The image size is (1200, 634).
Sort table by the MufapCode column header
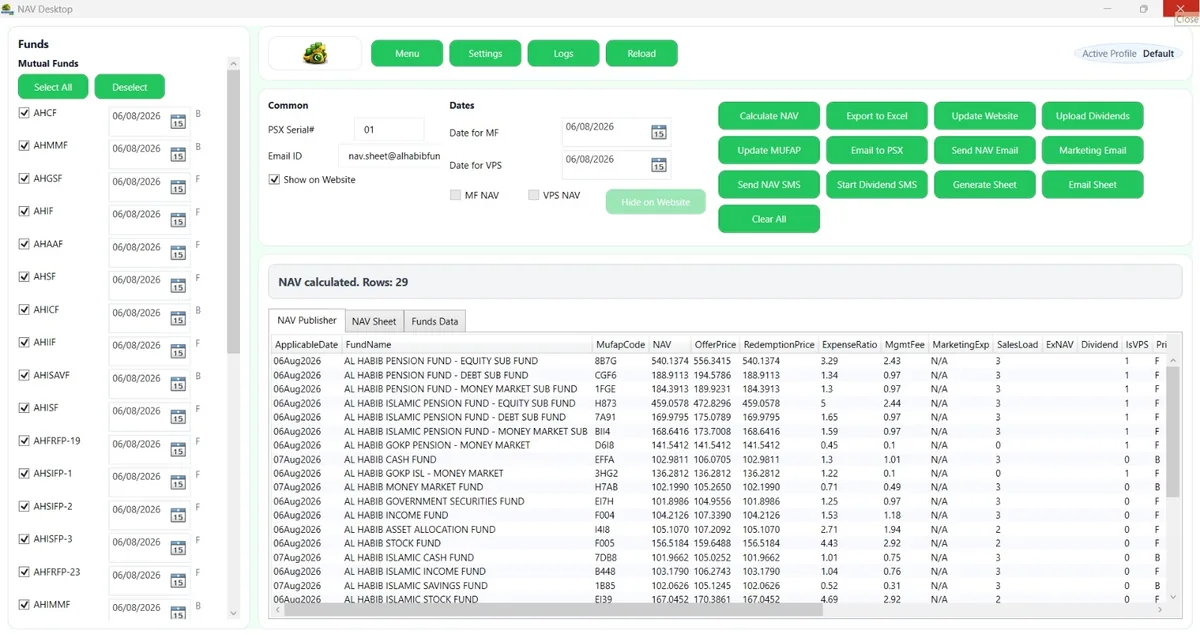click(620, 345)
